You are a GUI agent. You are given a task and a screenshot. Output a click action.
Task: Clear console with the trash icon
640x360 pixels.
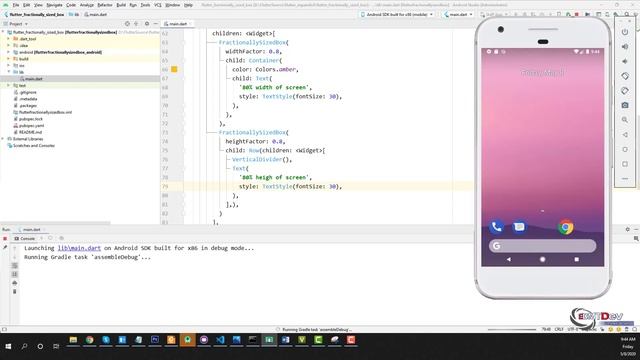pyautogui.click(x=15, y=291)
